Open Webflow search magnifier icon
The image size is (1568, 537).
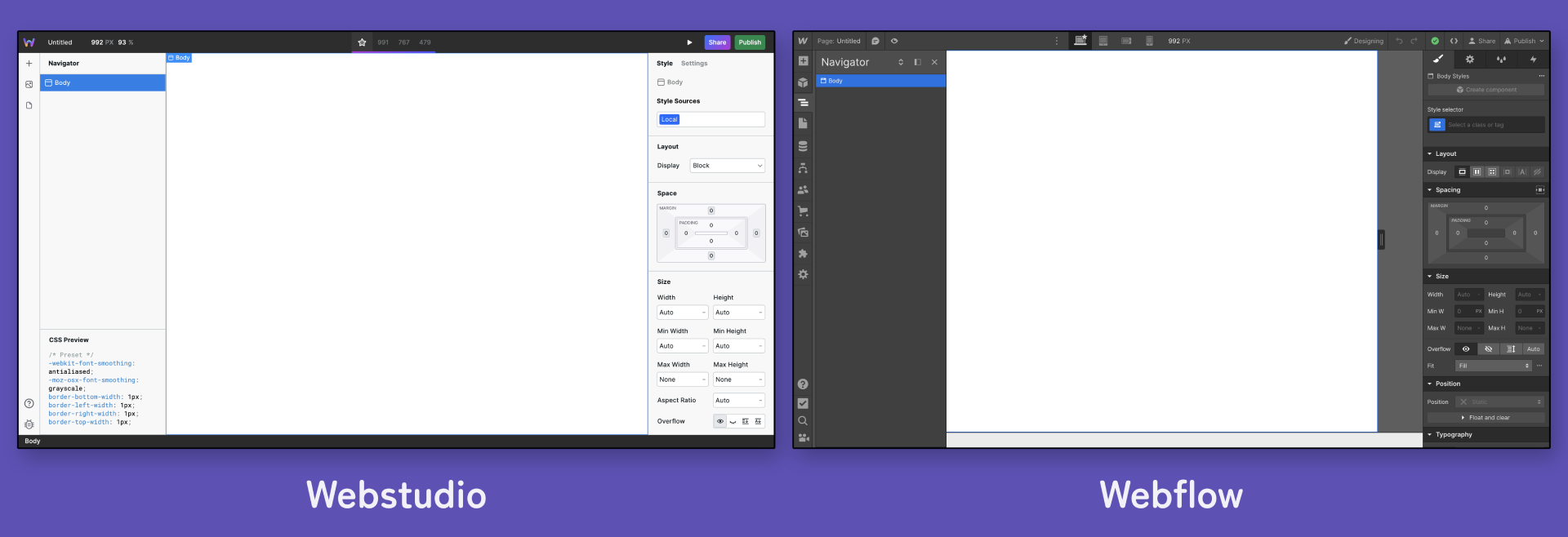coord(803,421)
